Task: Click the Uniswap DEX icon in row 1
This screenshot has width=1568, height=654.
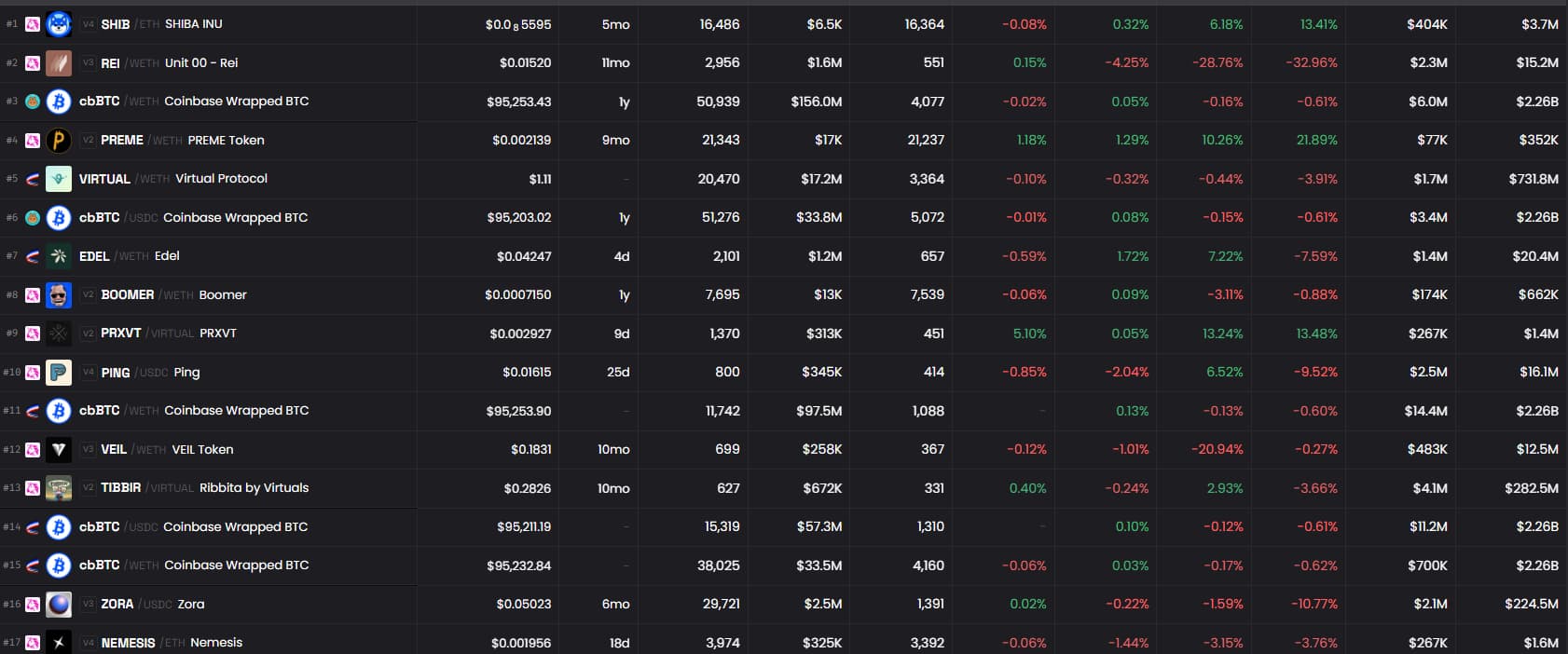Action: [33, 24]
